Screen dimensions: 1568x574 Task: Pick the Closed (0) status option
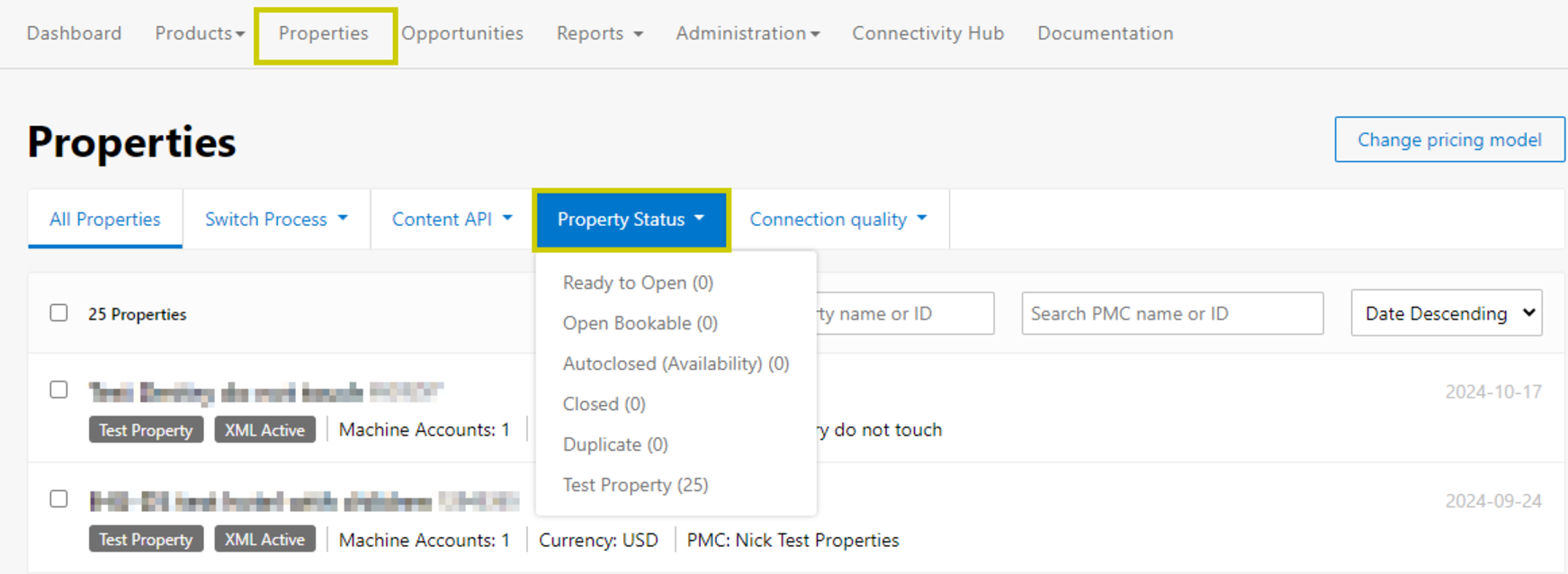point(604,404)
